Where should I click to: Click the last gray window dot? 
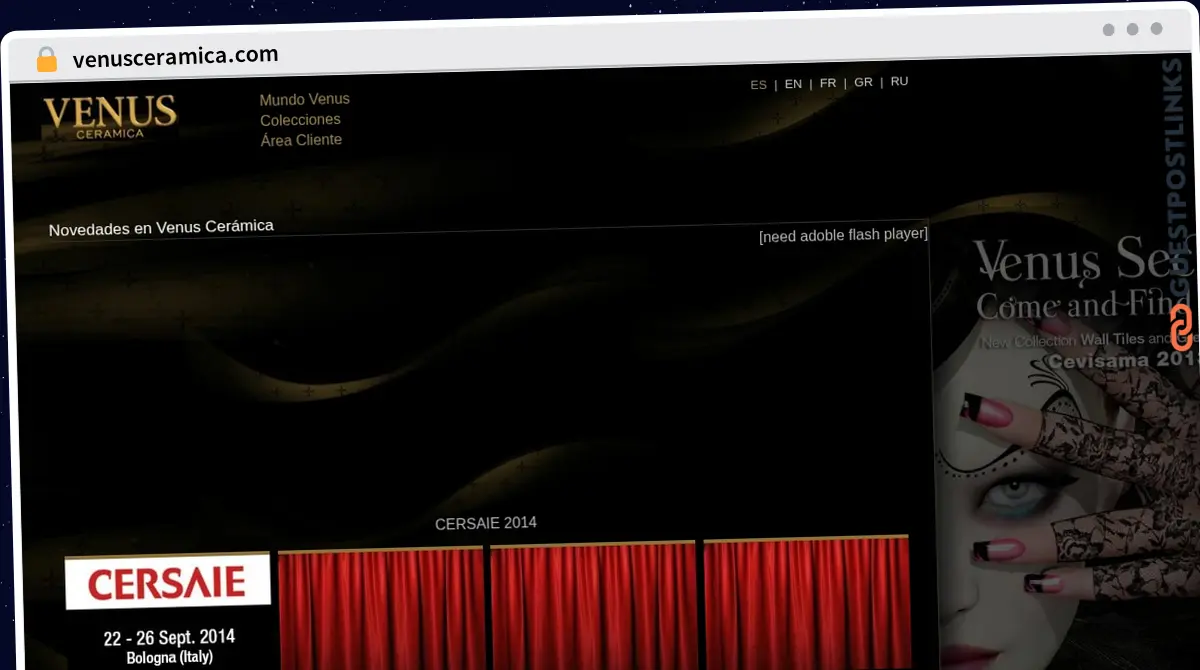pos(1156,29)
